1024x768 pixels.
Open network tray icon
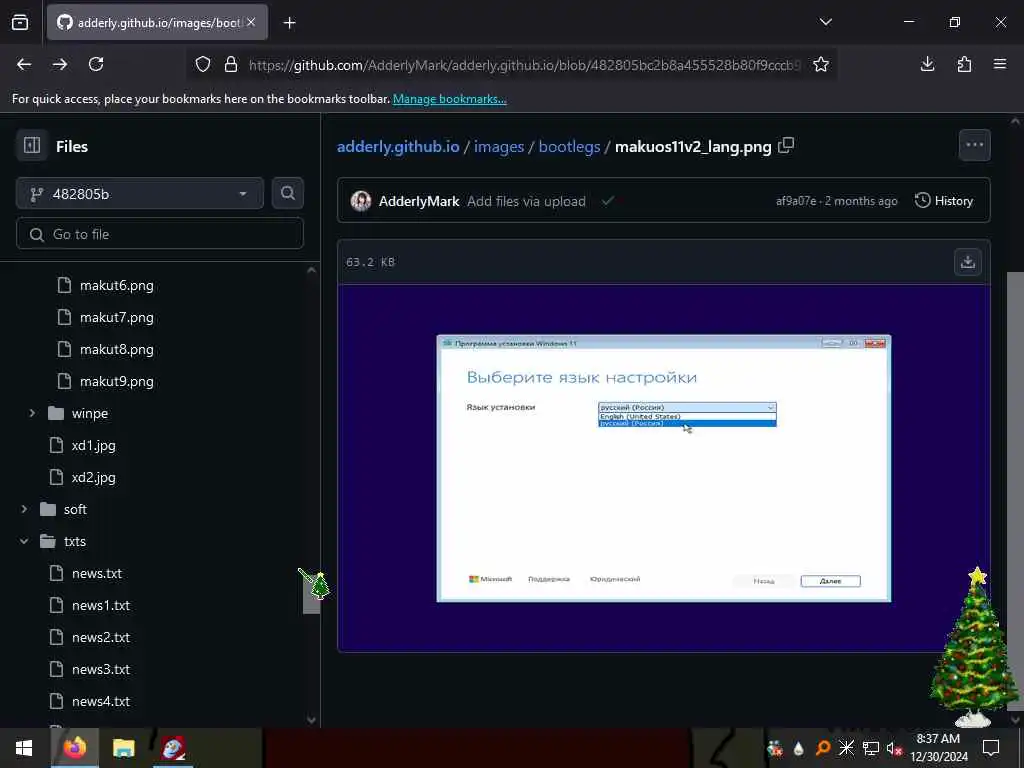[871, 748]
